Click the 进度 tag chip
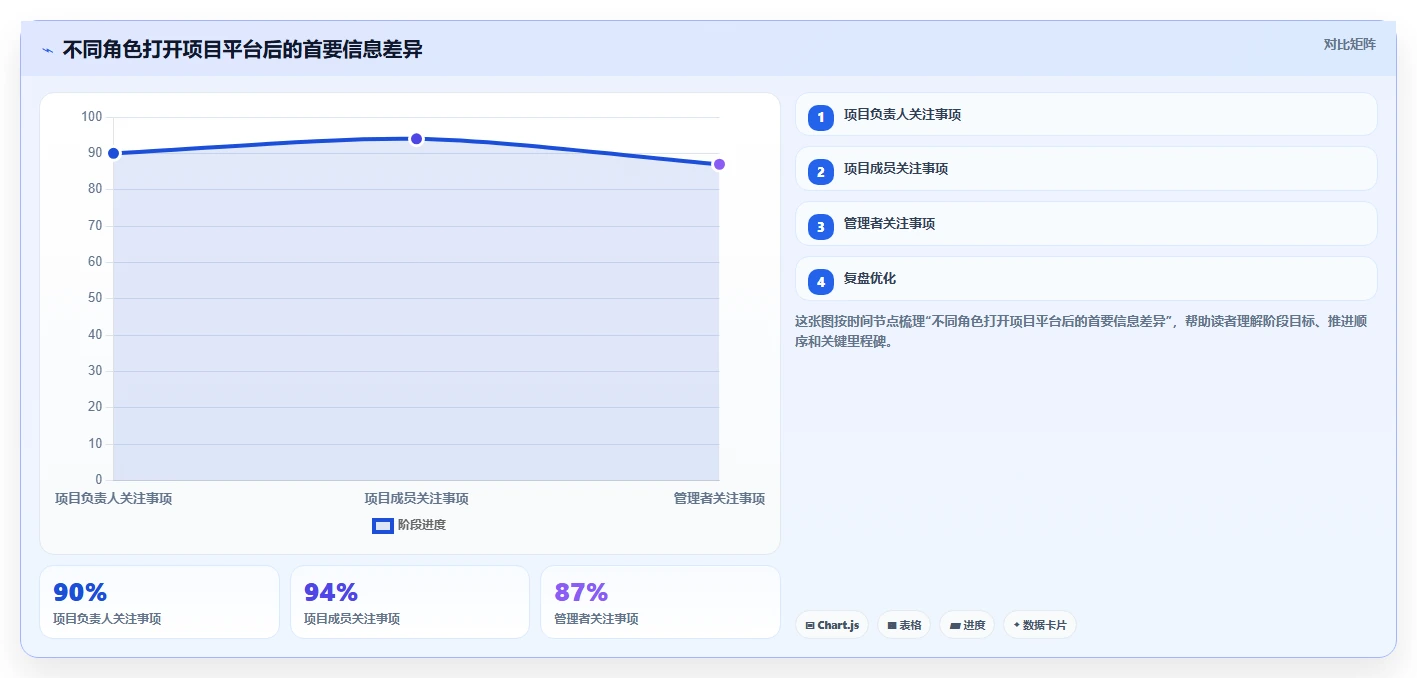This screenshot has width=1417, height=678. (x=967, y=625)
